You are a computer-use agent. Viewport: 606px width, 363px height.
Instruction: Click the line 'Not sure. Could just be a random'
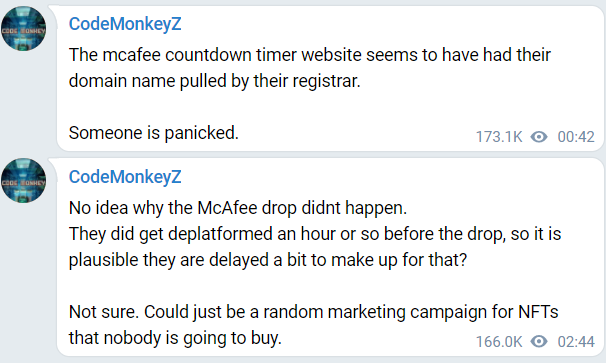[313, 312]
